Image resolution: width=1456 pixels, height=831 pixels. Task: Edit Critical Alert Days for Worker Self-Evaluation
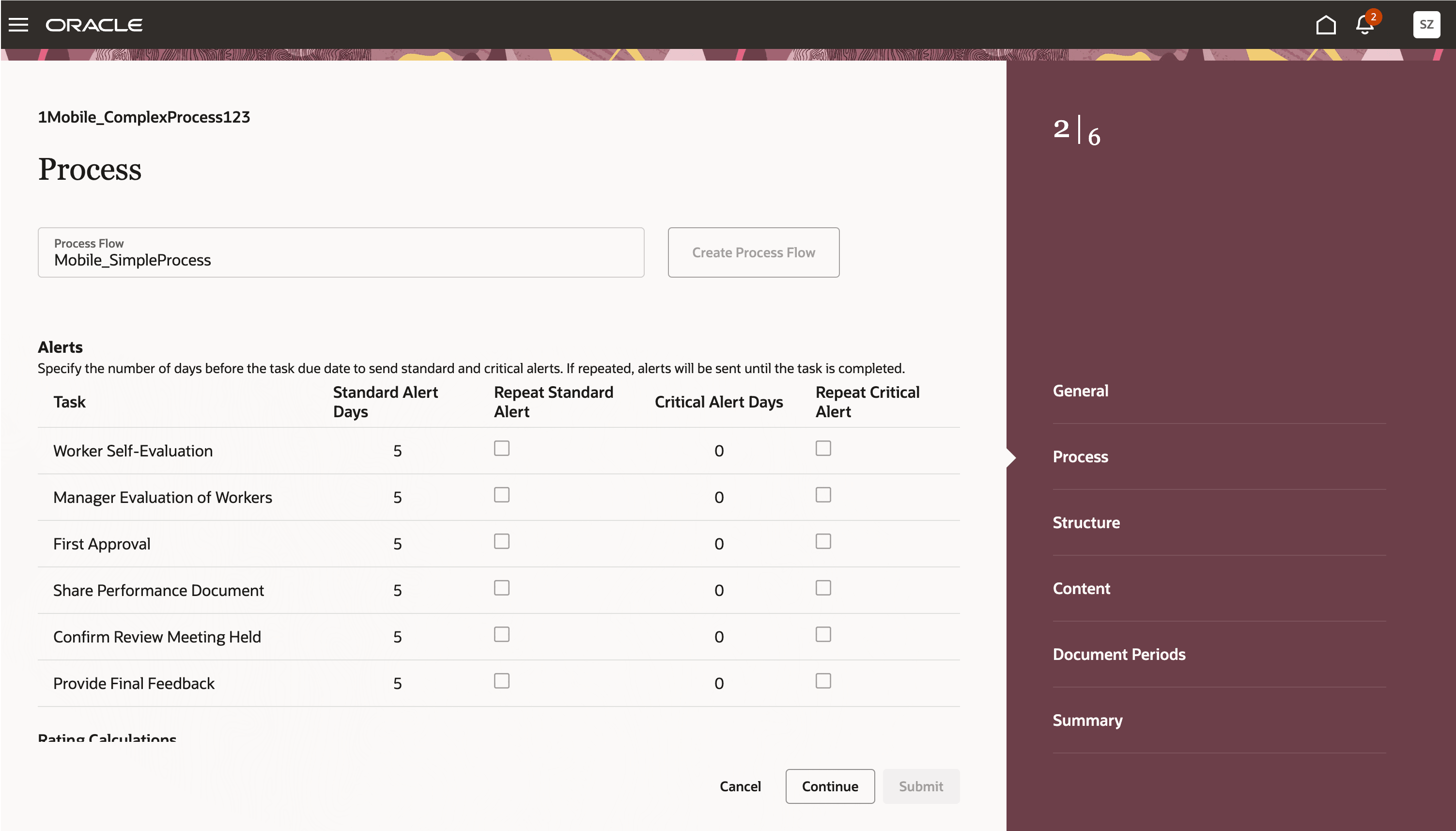(x=719, y=451)
